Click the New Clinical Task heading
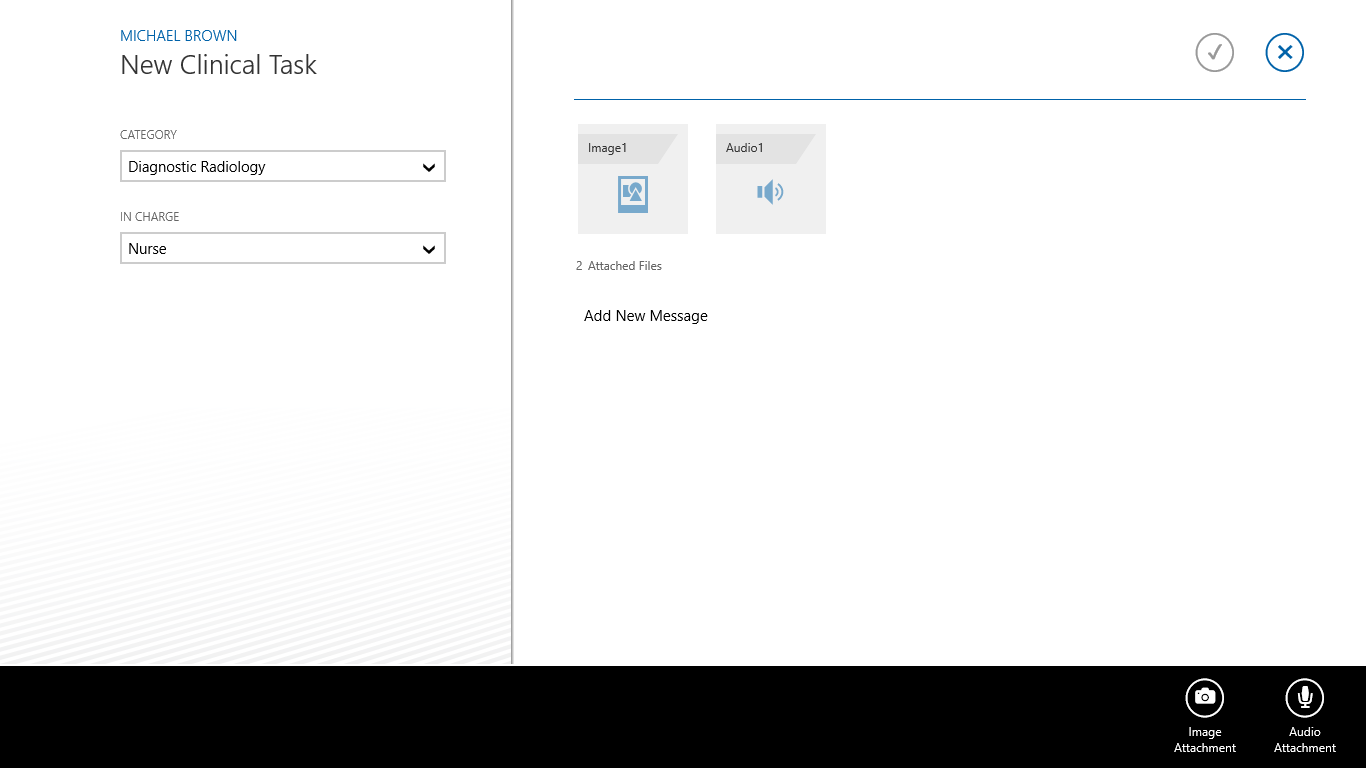The image size is (1366, 768). point(218,64)
